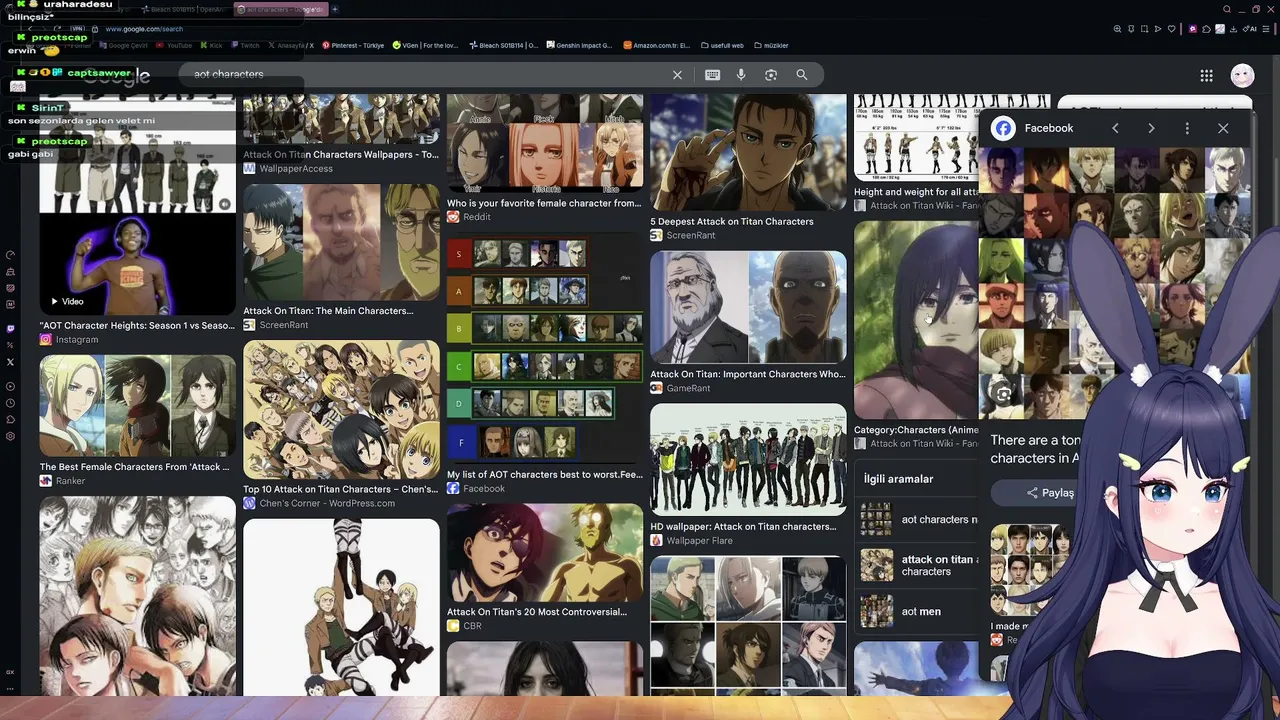This screenshot has width=1280, height=720.
Task: Open the sidebar extensions cube icon
Action: 10,420
